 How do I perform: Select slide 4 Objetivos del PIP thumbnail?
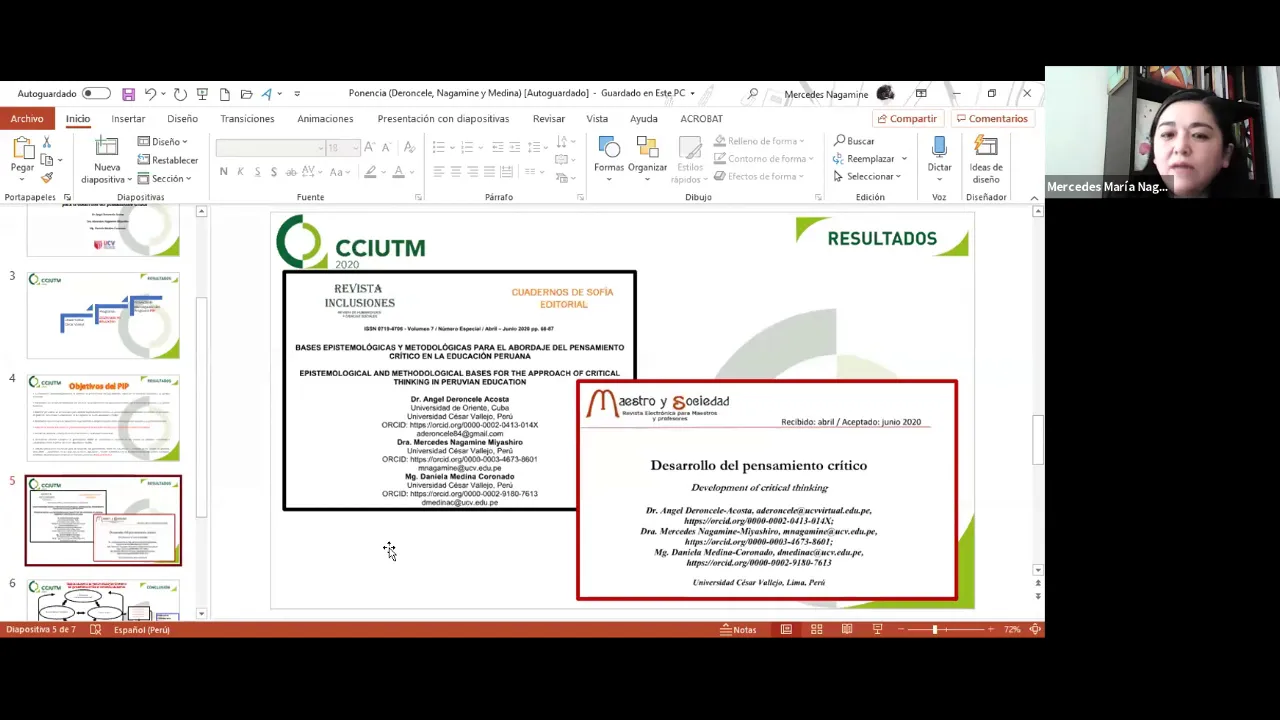coord(103,418)
